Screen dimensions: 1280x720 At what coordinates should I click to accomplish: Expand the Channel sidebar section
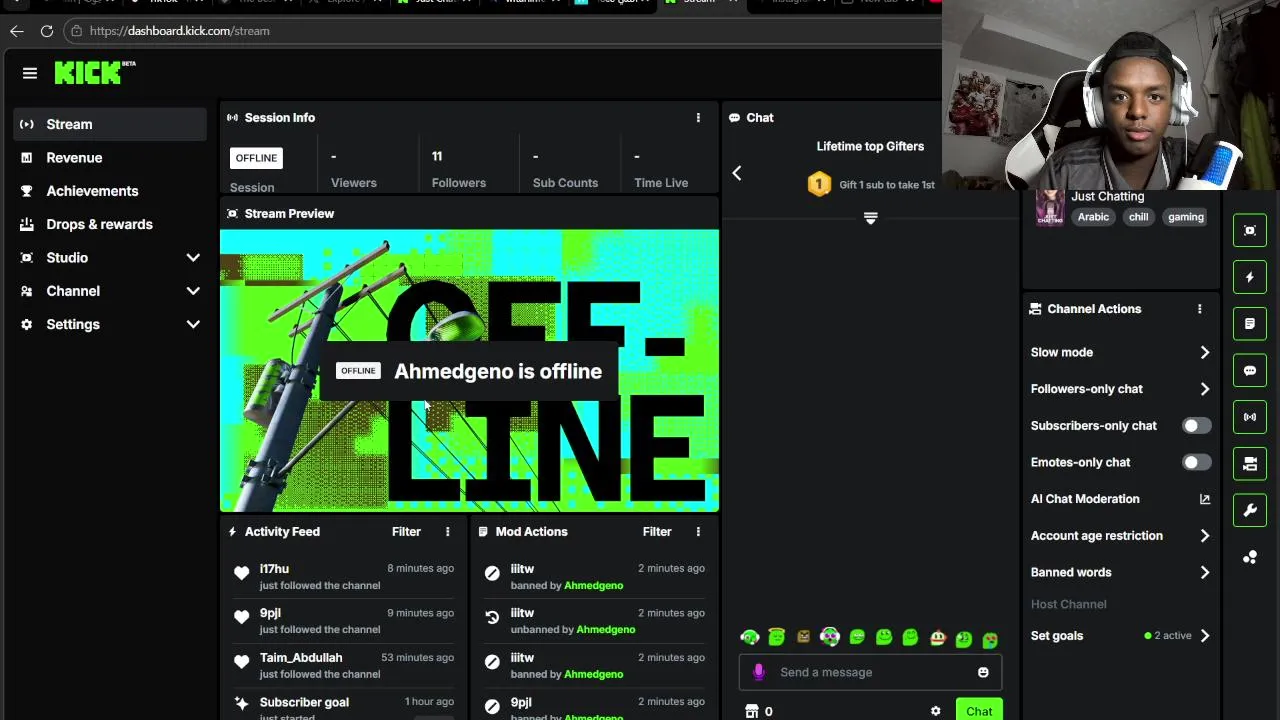click(193, 291)
